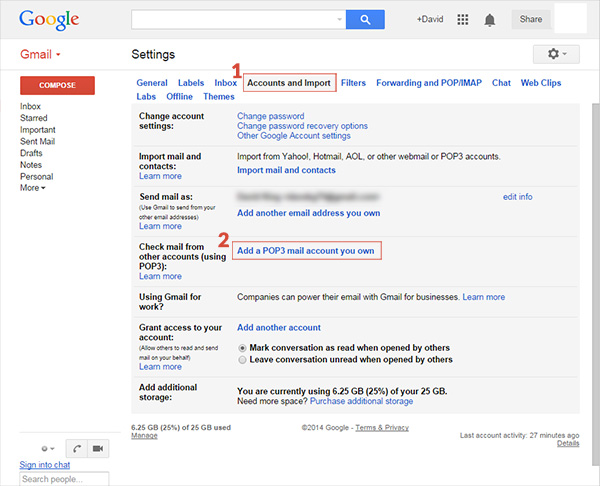Open Forwarding and POP/IMAP tab
Image resolution: width=600 pixels, height=486 pixels.
(428, 83)
